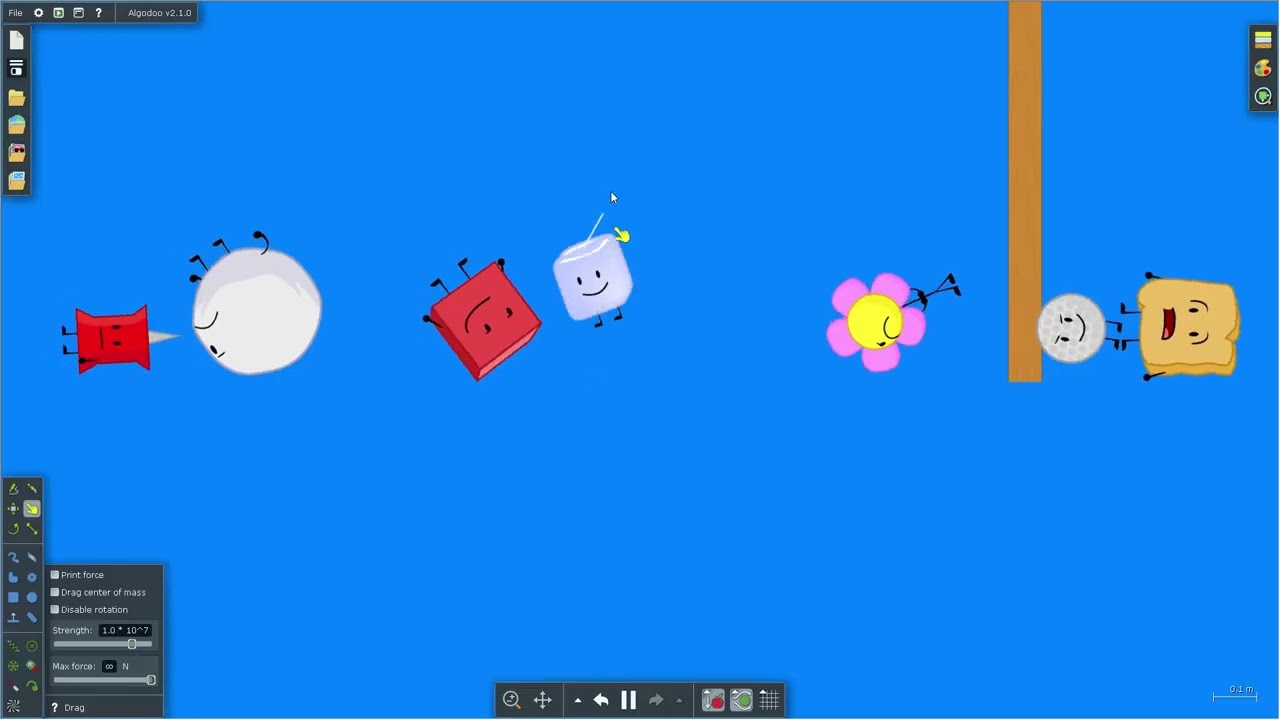This screenshot has width=1280, height=720.
Task: Click the save scene disk icon
Action: (x=16, y=68)
